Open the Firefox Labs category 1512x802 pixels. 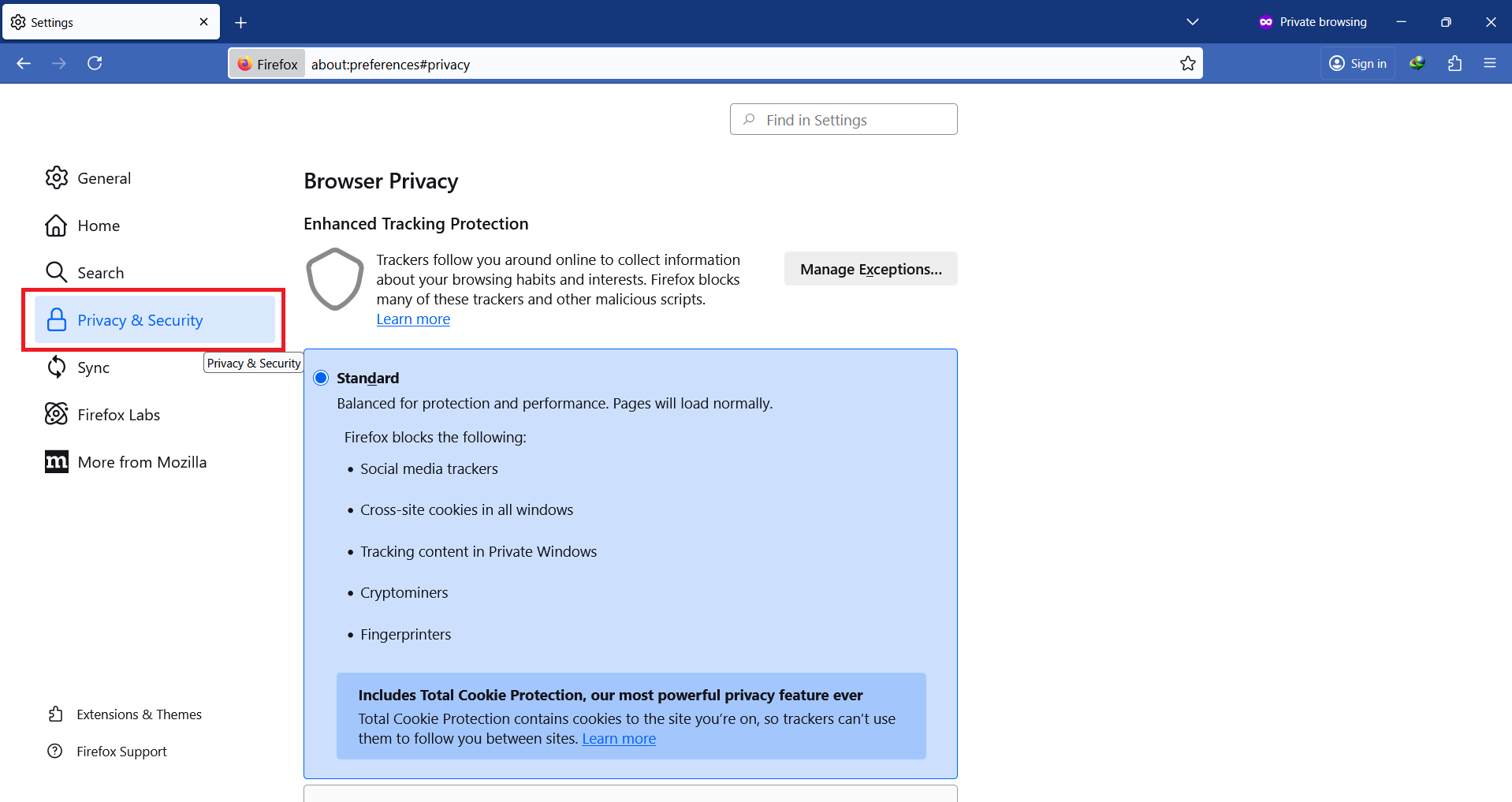coord(118,415)
